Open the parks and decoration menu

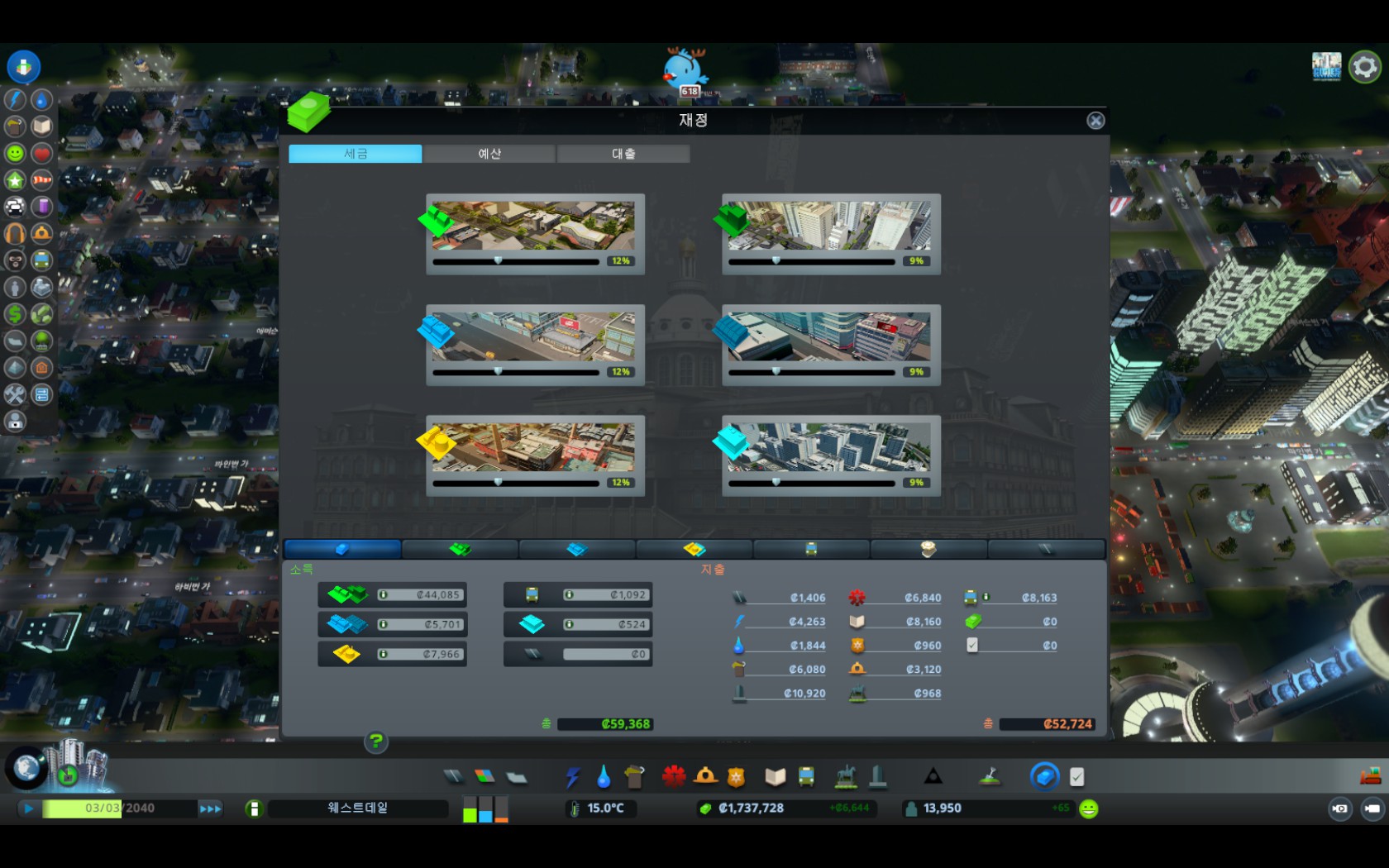[845, 776]
